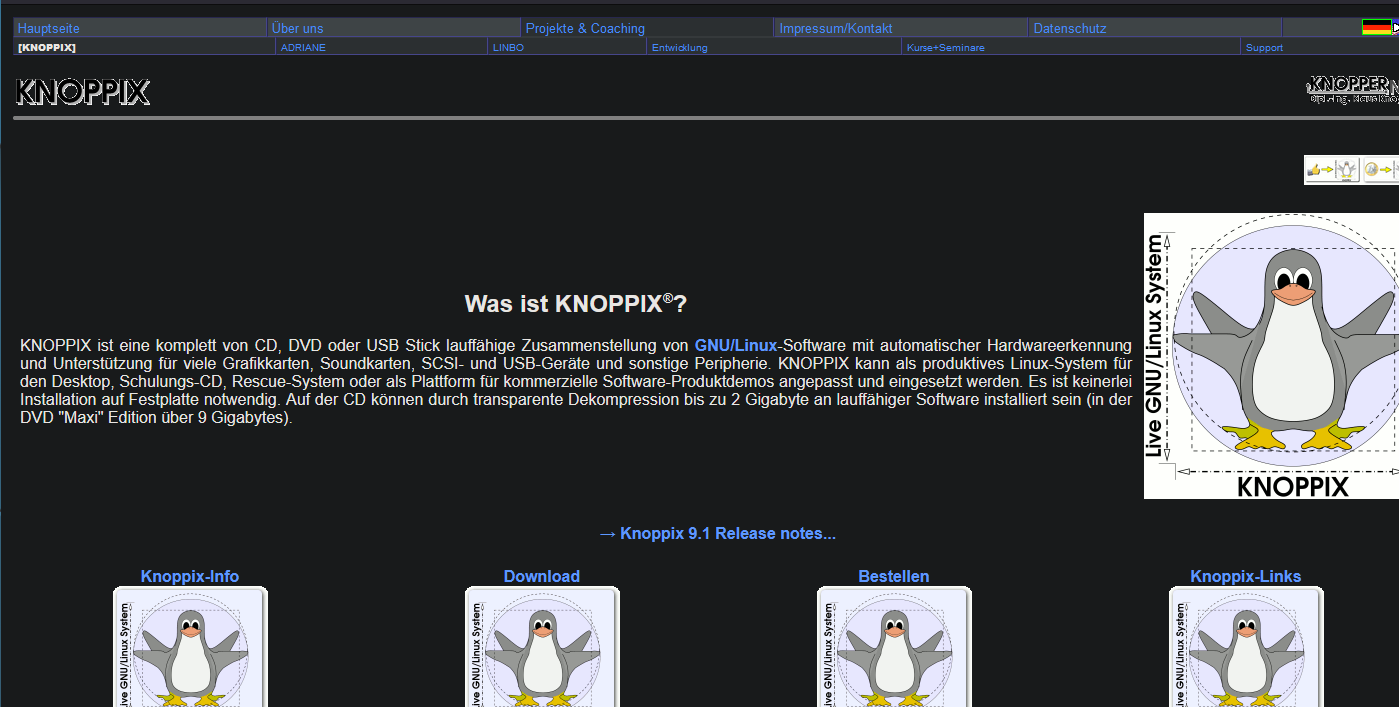Viewport: 1399px width, 707px height.
Task: Open the Support submenu item
Action: pos(1264,47)
